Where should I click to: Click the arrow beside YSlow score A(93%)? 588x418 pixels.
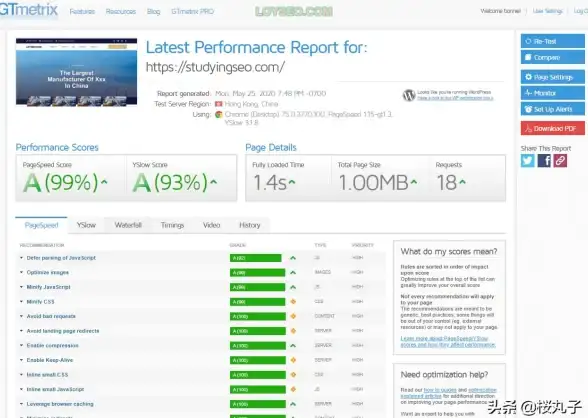point(213,182)
